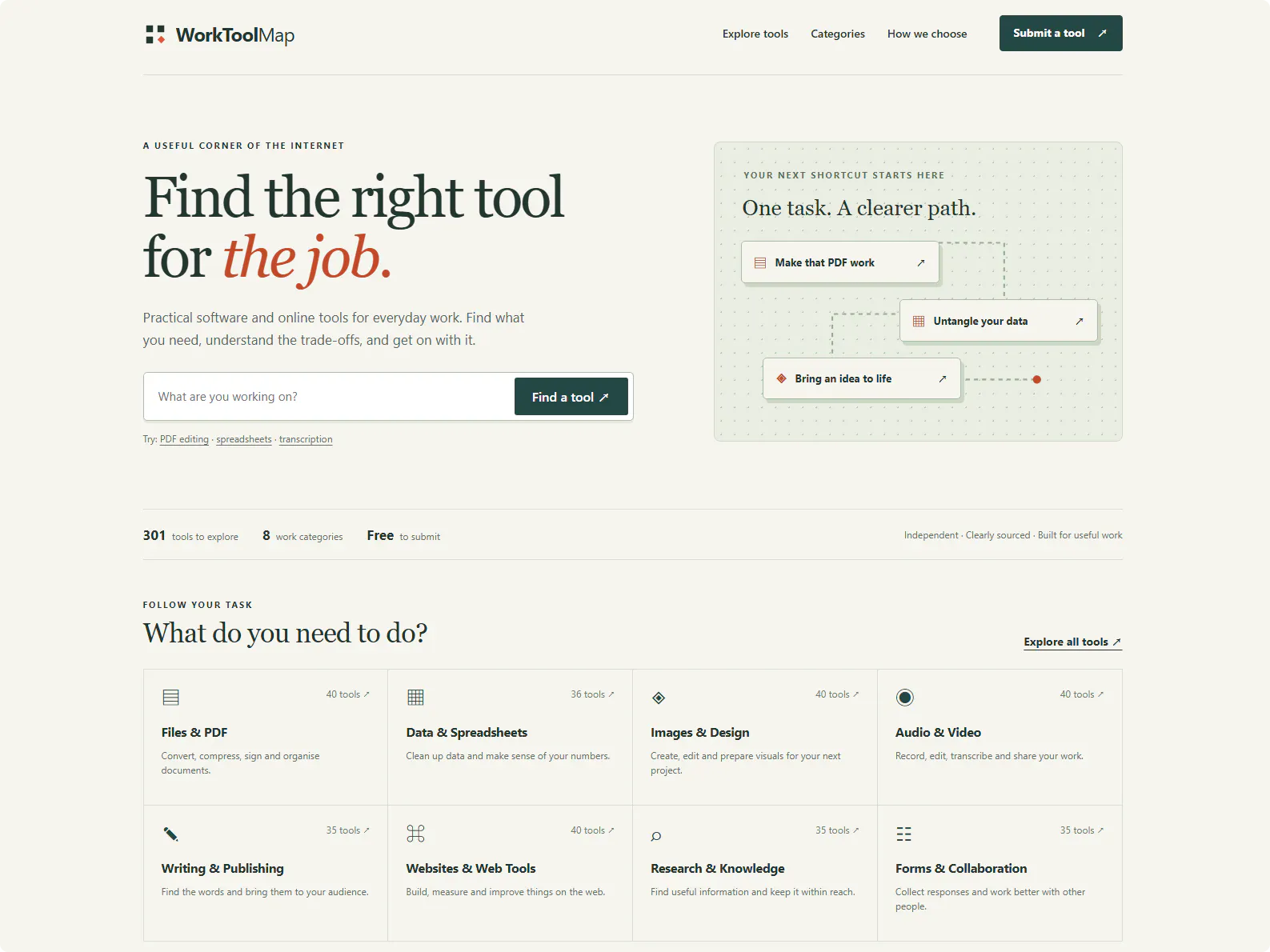Open the Writing & Publishing category title

click(x=222, y=868)
